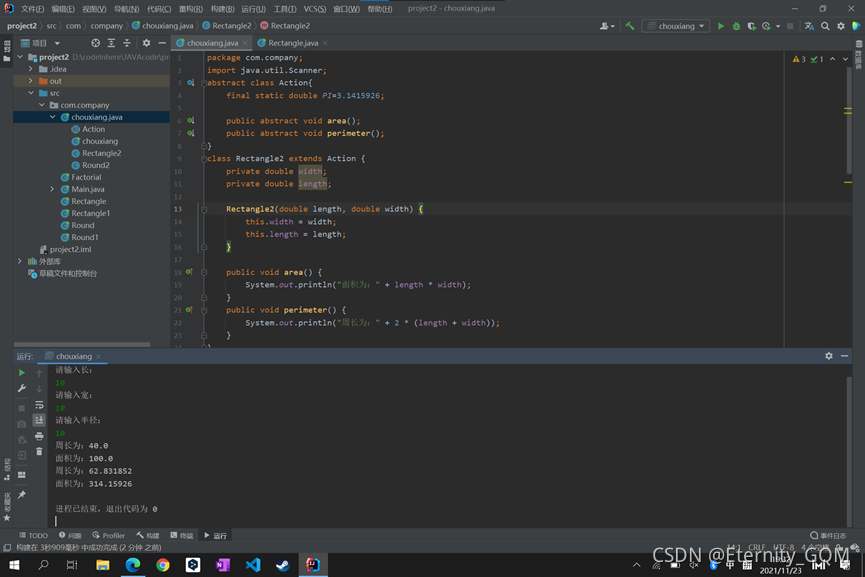Open Windows Start menu
The width and height of the screenshot is (865, 577).
[14, 565]
